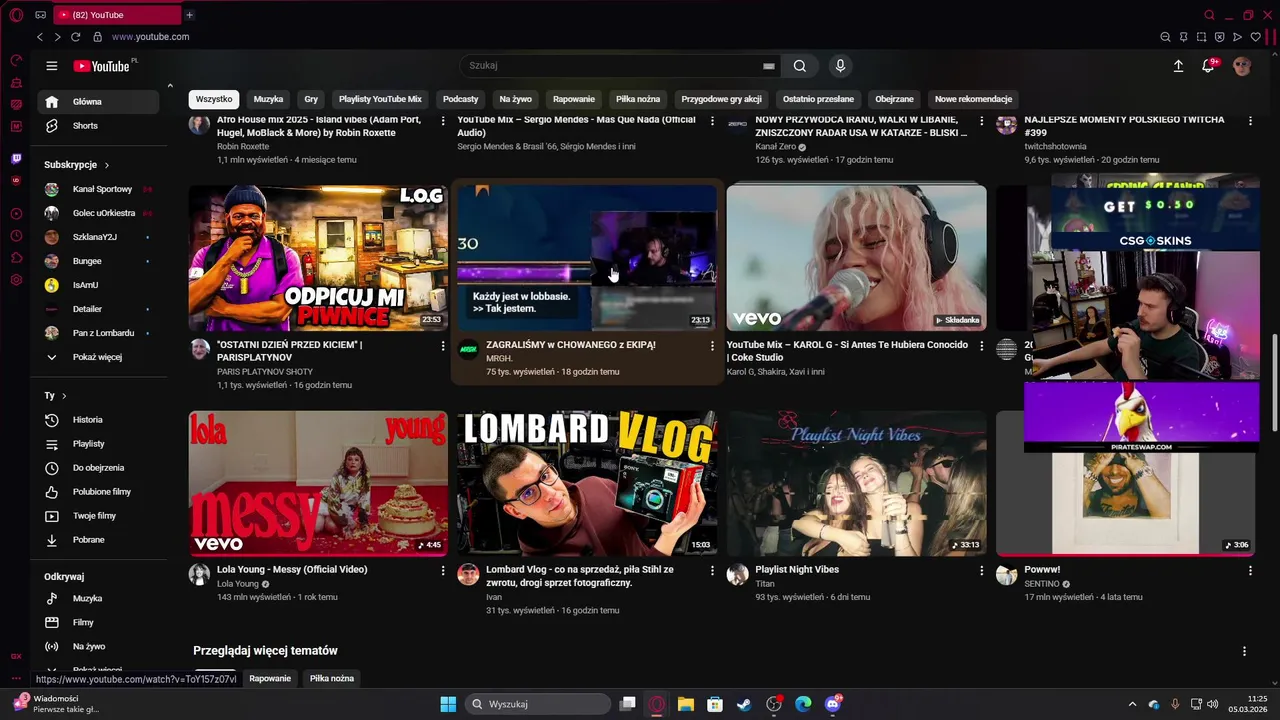Click the YouTube logo
The image size is (1280, 720).
104,66
